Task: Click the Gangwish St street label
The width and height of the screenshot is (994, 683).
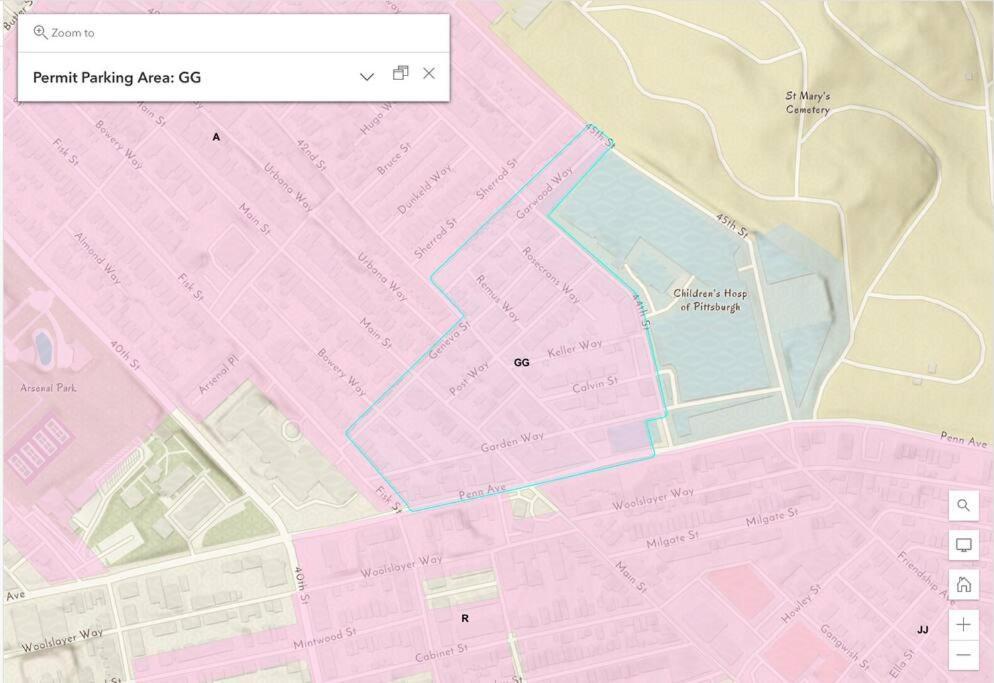Action: click(844, 647)
